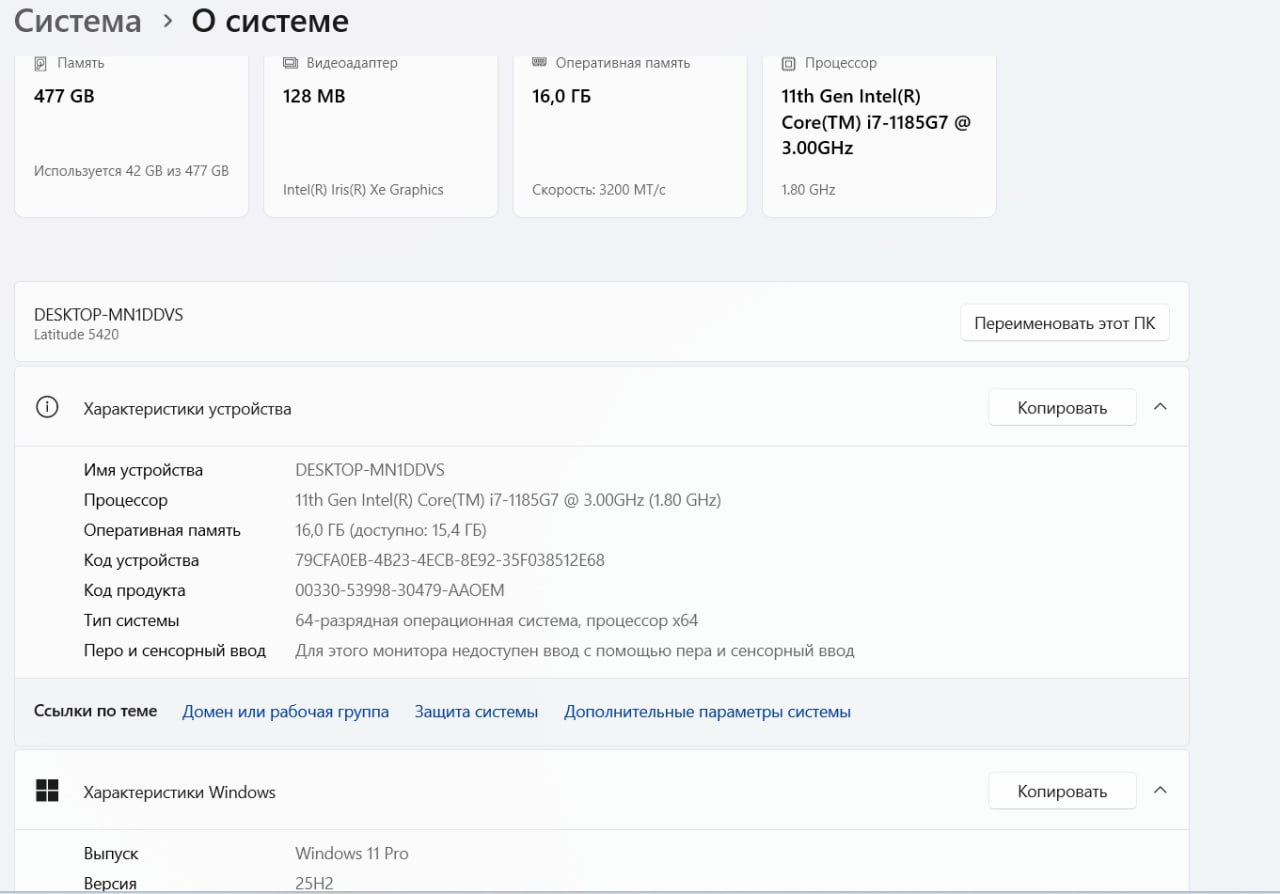Click the "Характеристики Windows" section title
The width and height of the screenshot is (1280, 894).
tap(180, 792)
